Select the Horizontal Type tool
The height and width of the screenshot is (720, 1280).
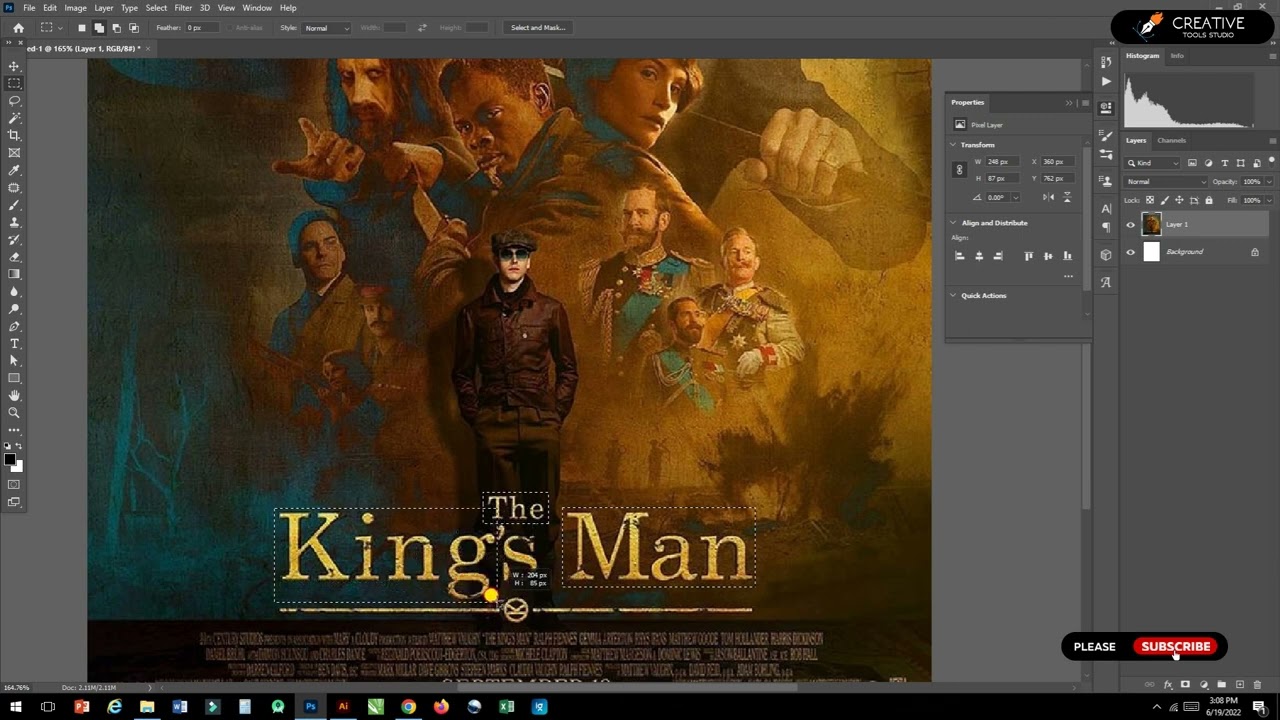tap(14, 343)
